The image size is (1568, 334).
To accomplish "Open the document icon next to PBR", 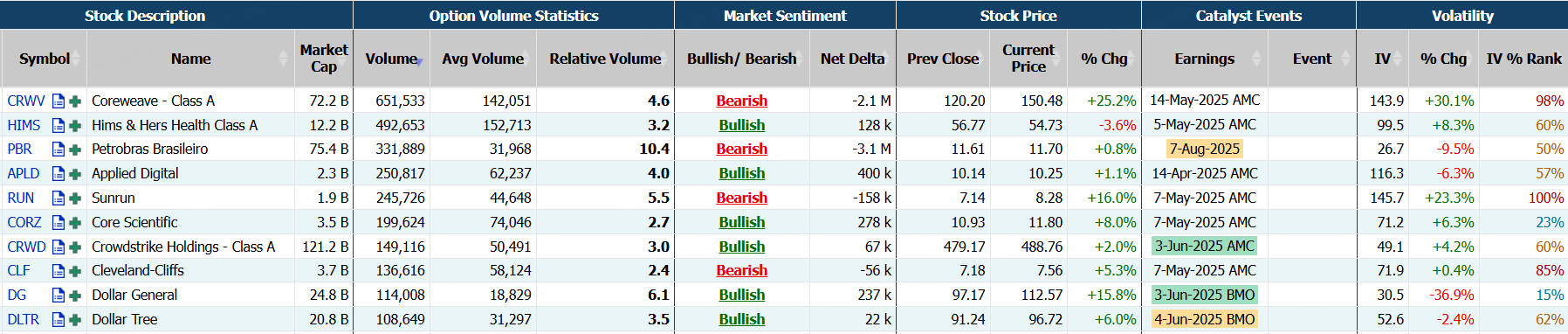I will click(x=58, y=150).
